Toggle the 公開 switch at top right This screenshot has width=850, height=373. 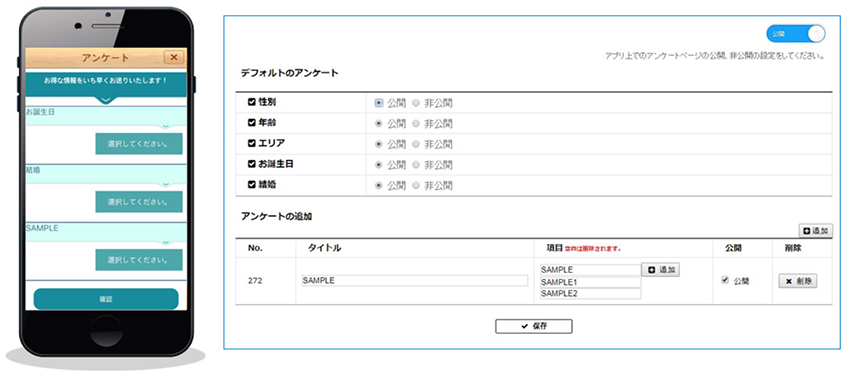click(x=795, y=34)
